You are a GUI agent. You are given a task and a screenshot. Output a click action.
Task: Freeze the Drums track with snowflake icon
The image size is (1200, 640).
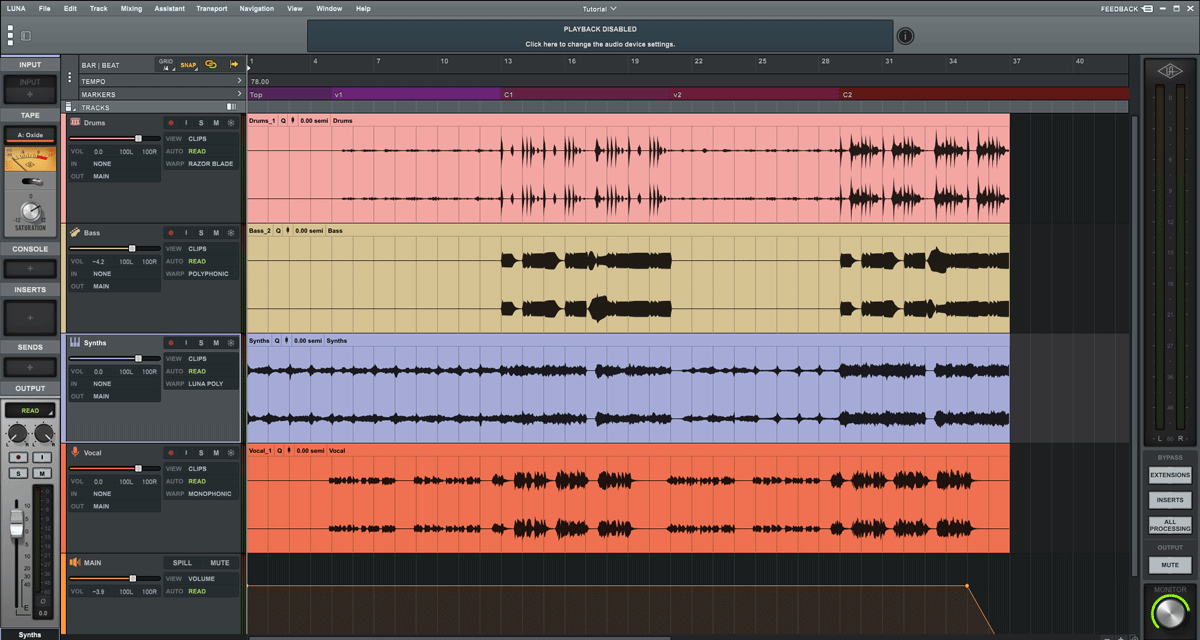coord(231,123)
